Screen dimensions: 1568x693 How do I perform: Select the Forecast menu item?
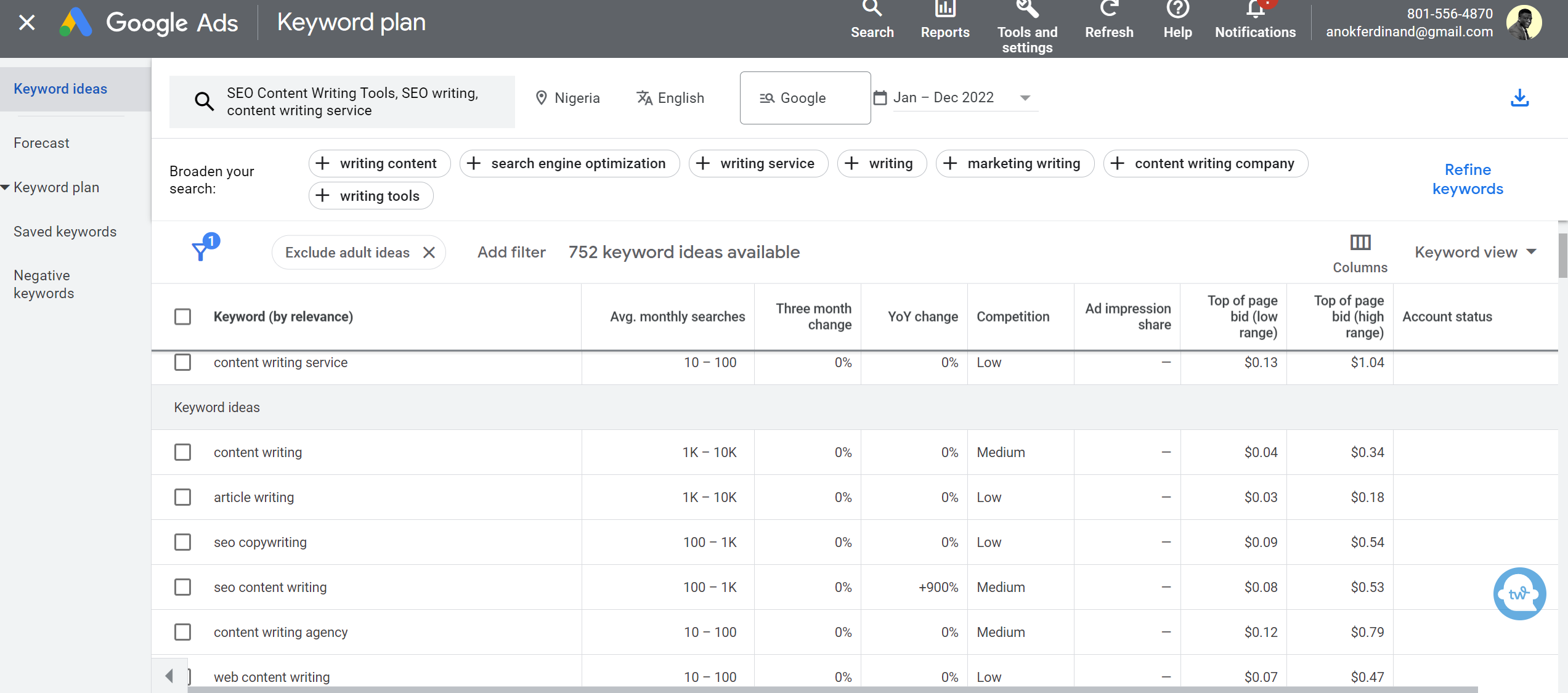click(x=41, y=142)
